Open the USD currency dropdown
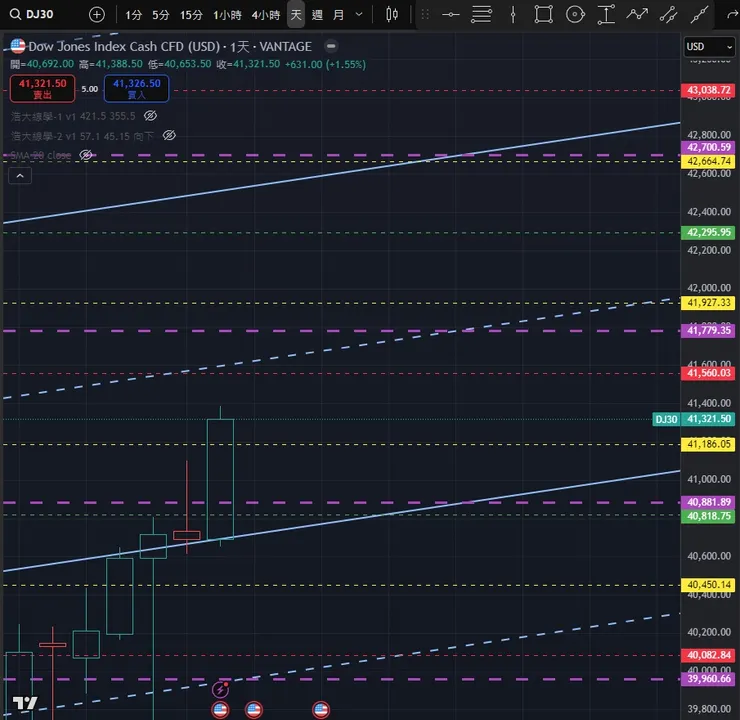Screen dimensions: 740x720 [709, 47]
